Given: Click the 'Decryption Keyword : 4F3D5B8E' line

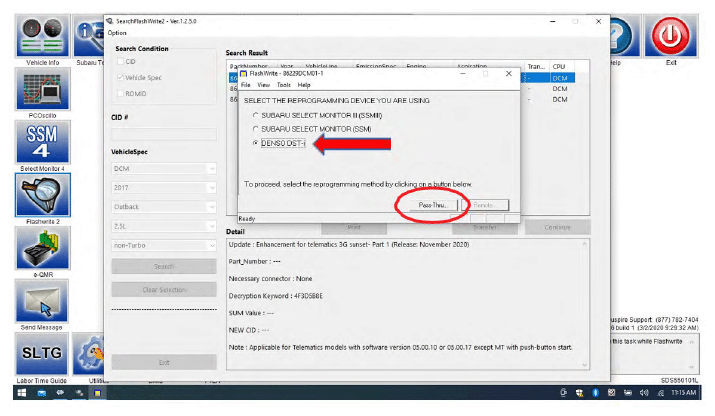Looking at the screenshot, I should pos(275,296).
